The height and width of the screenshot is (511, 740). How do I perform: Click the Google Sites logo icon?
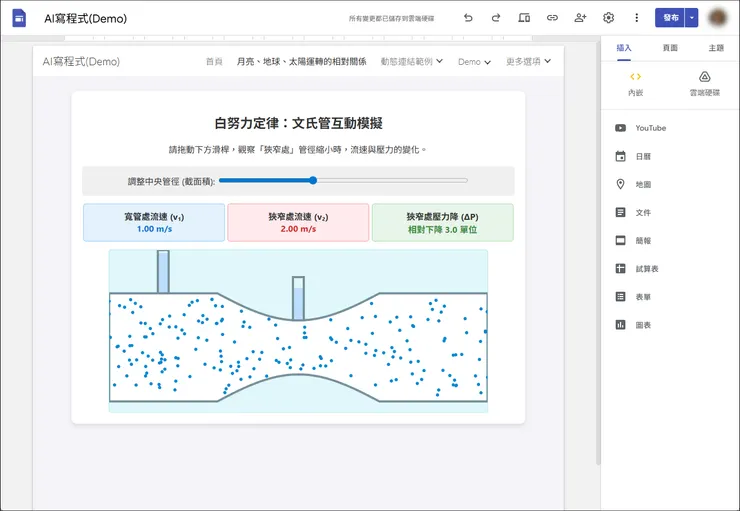point(19,18)
